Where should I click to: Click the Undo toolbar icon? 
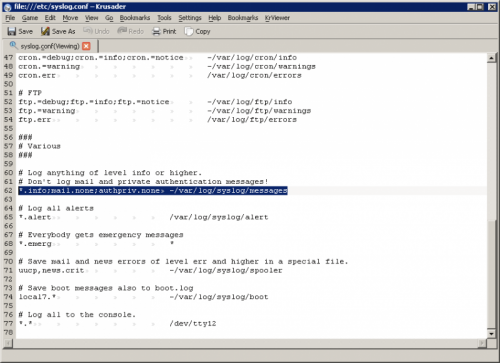point(88,31)
